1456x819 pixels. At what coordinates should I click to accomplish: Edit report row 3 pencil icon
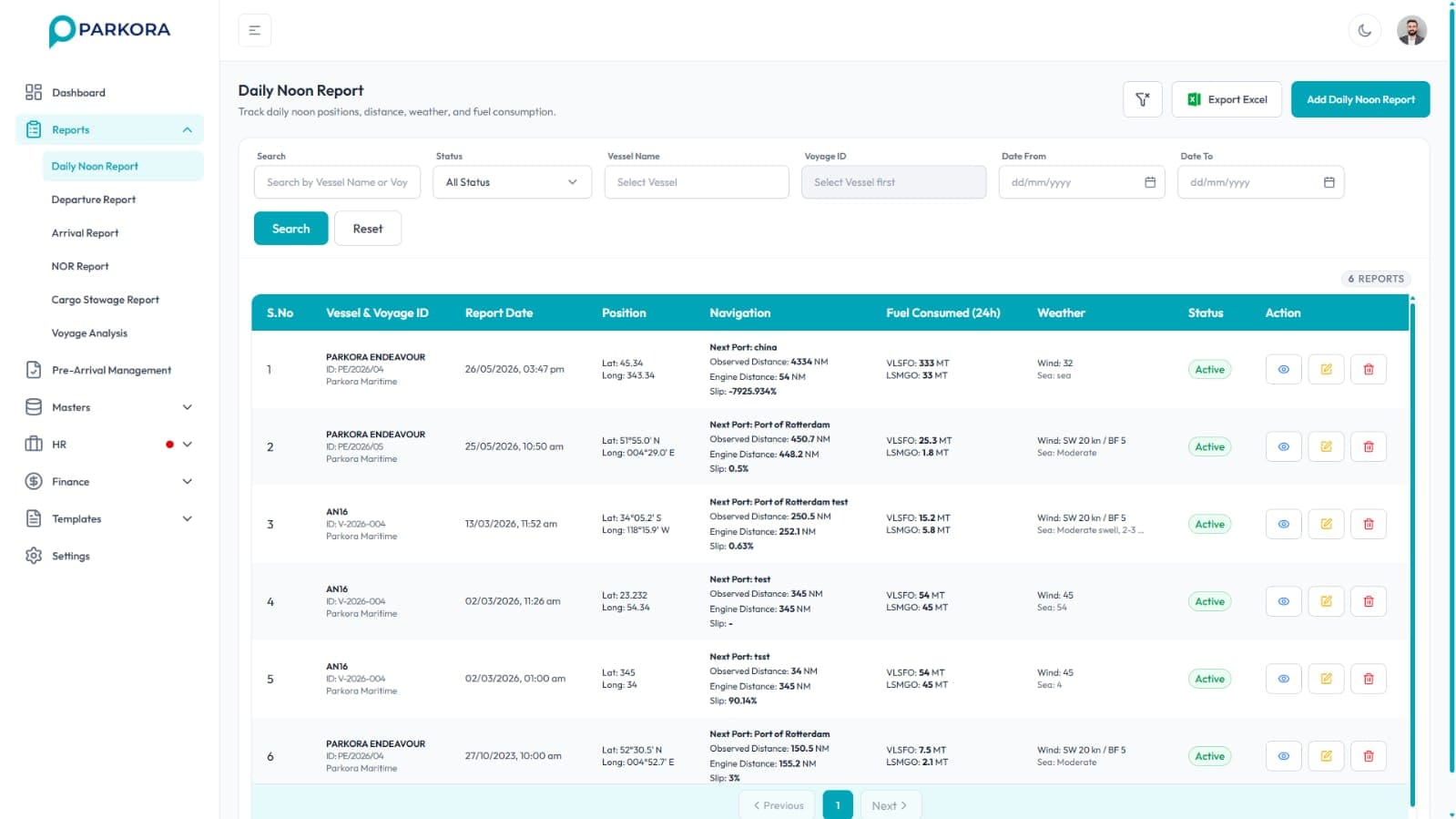[1326, 524]
